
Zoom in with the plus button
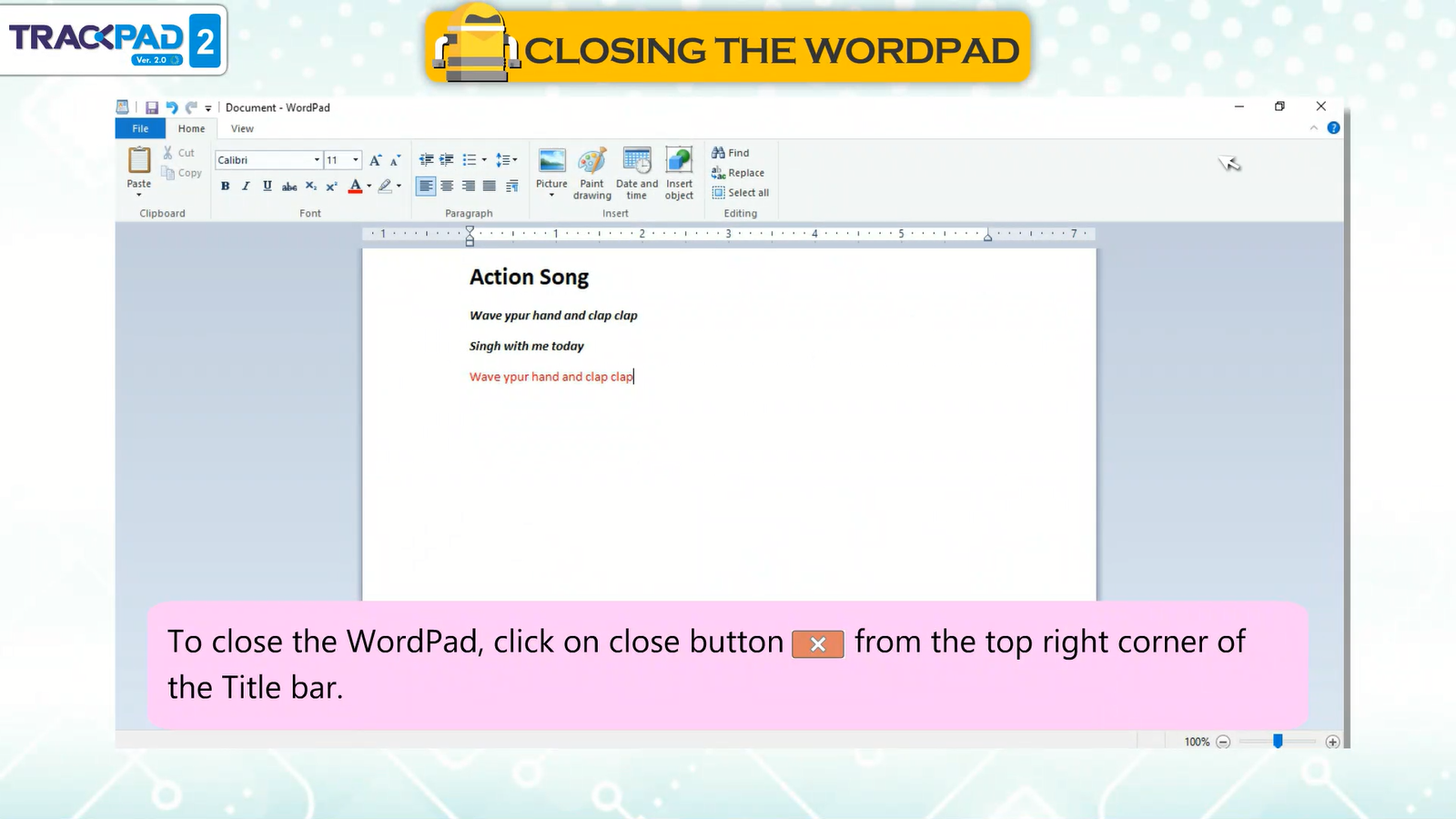1332,742
